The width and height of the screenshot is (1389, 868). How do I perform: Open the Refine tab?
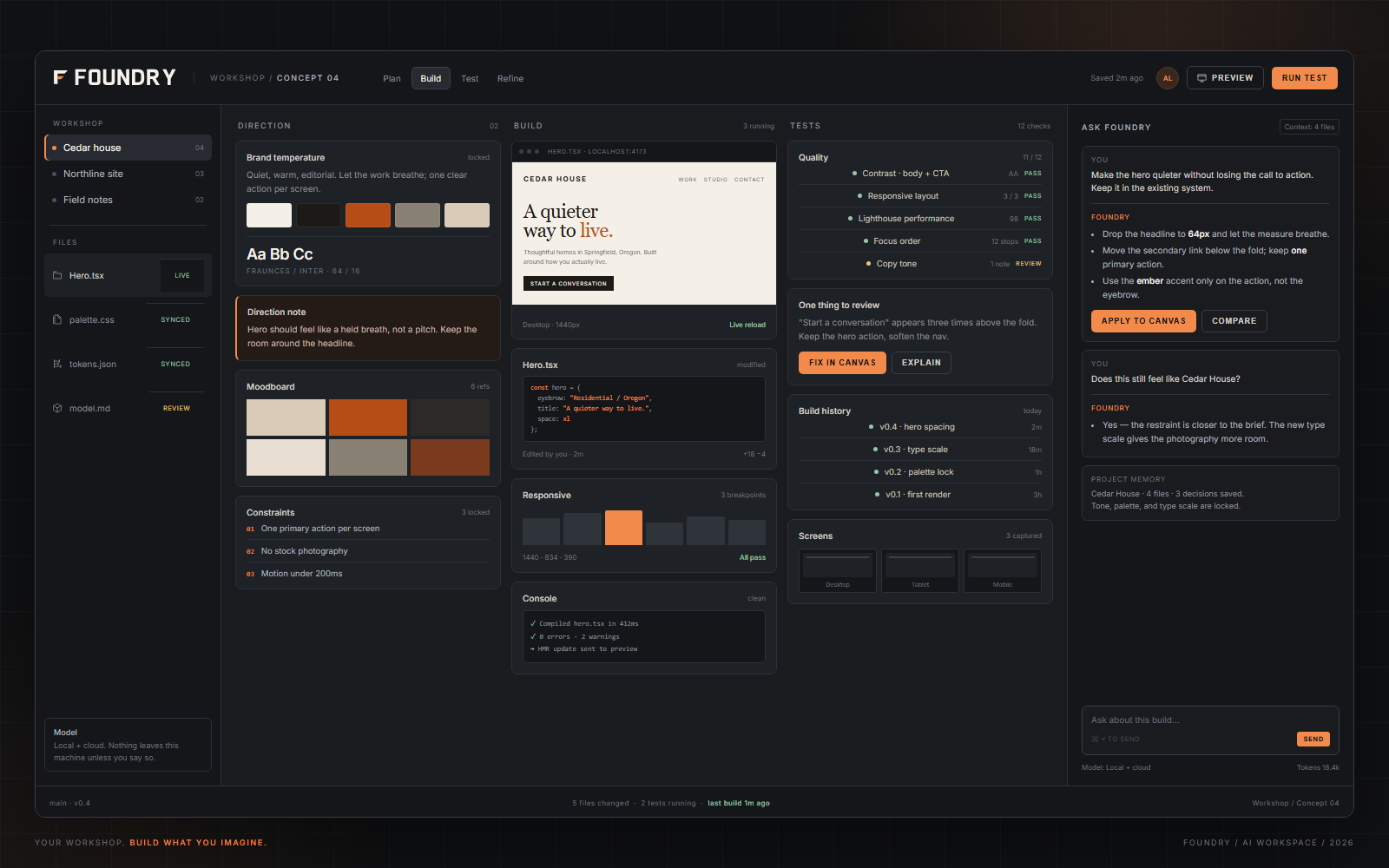(510, 78)
